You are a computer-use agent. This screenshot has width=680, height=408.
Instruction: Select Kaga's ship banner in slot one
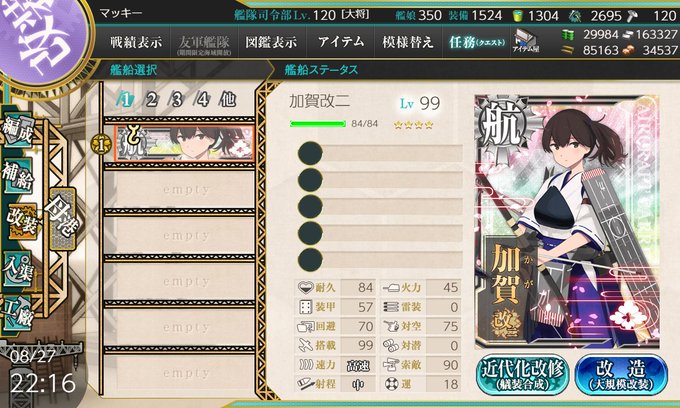coord(185,144)
